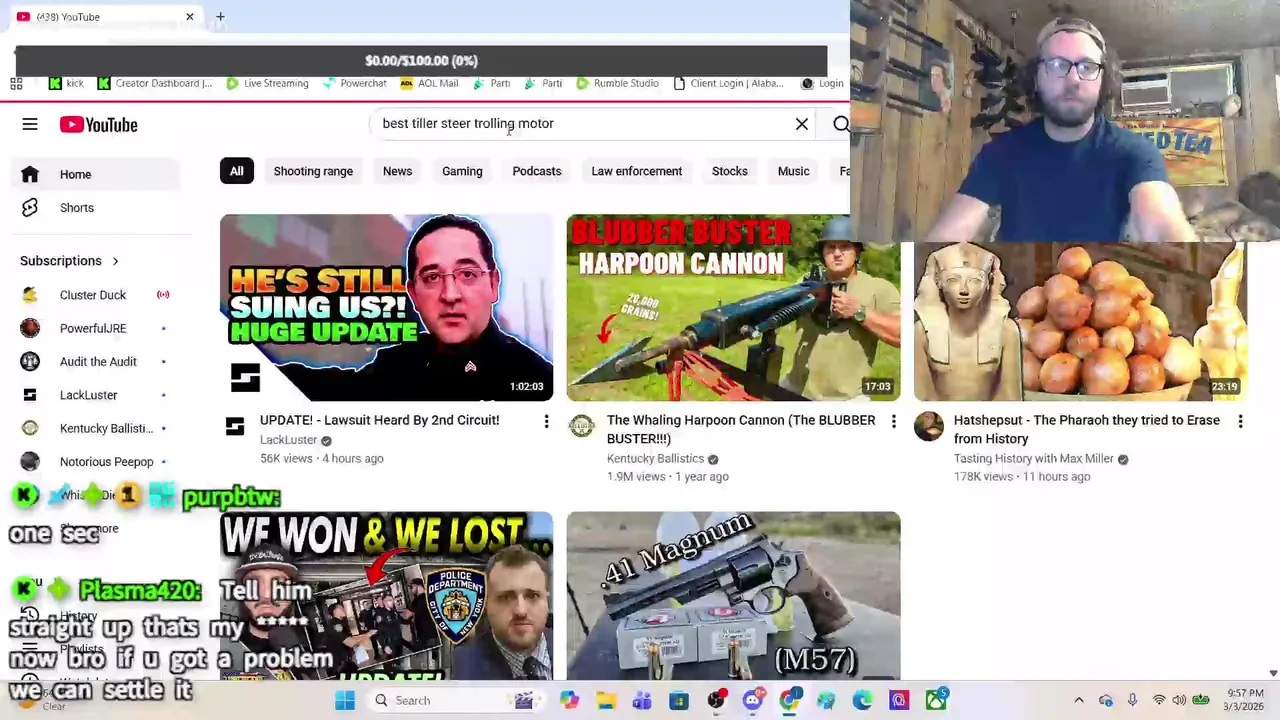Open the kick bookmark
Viewport: 1280px width, 720px height.
click(x=67, y=84)
